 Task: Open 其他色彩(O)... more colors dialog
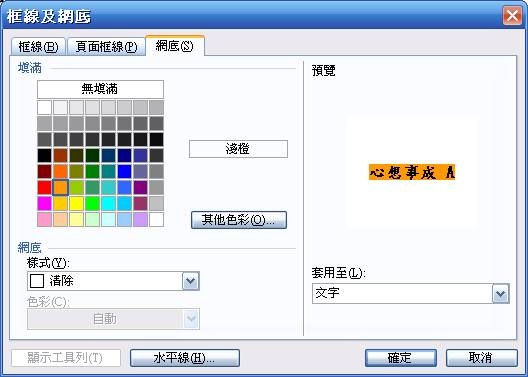click(239, 220)
